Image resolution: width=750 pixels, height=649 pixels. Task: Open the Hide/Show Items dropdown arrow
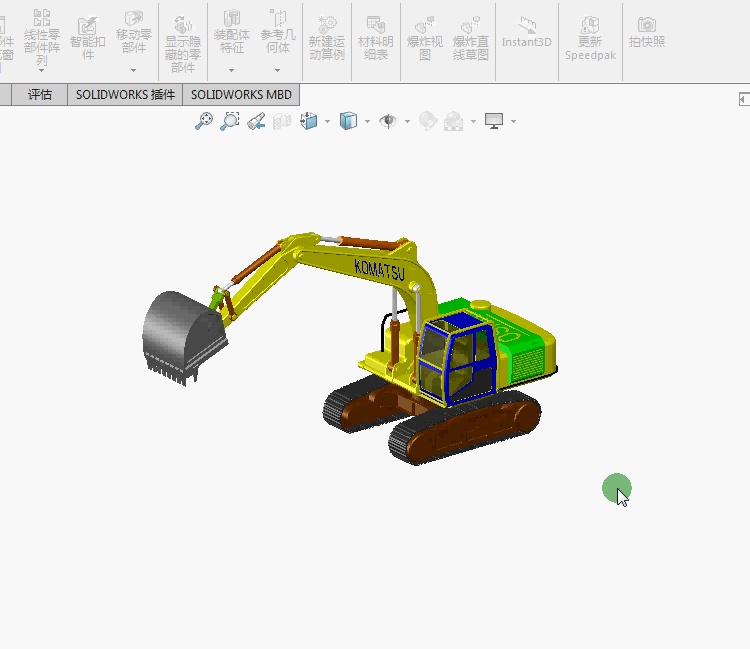click(408, 121)
